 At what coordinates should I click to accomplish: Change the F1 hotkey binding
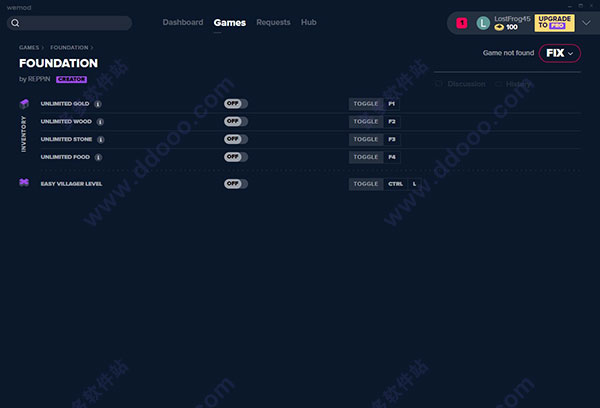click(x=392, y=104)
